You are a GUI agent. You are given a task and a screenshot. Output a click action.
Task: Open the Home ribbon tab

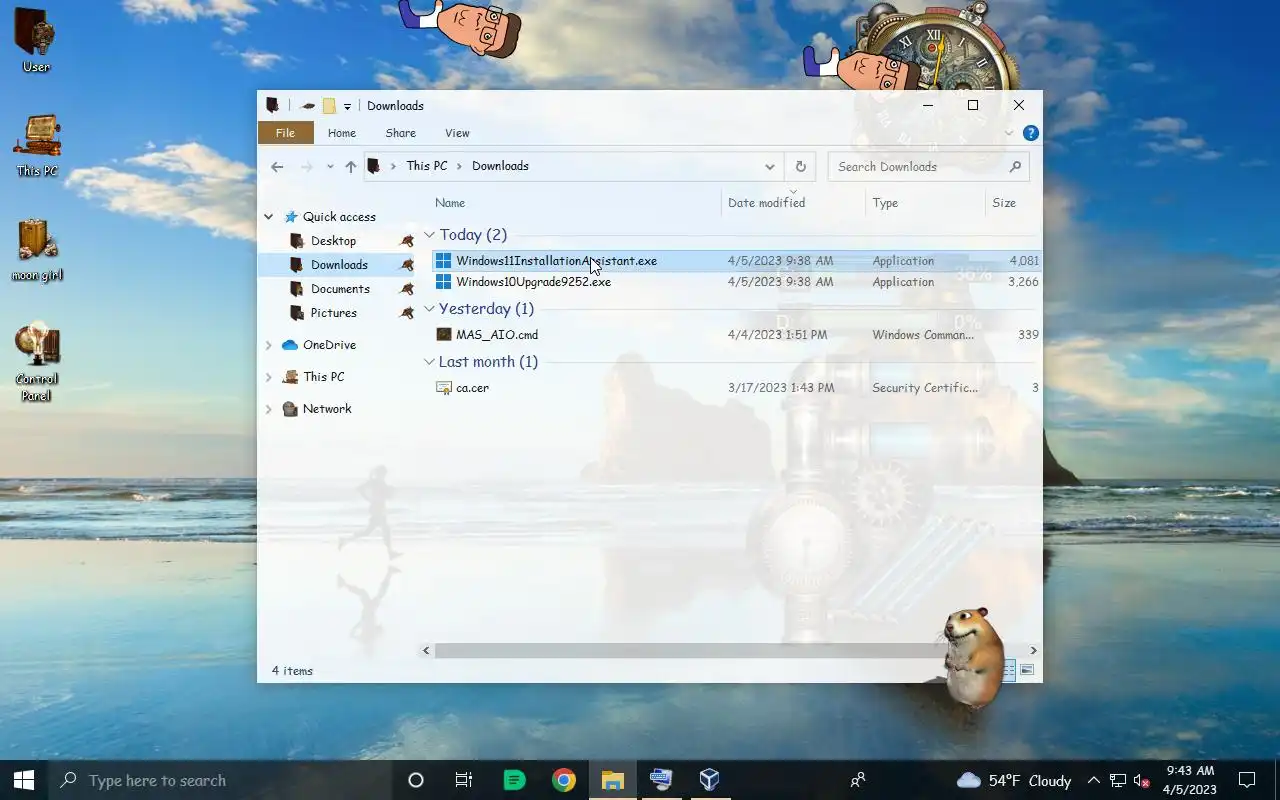pos(341,133)
